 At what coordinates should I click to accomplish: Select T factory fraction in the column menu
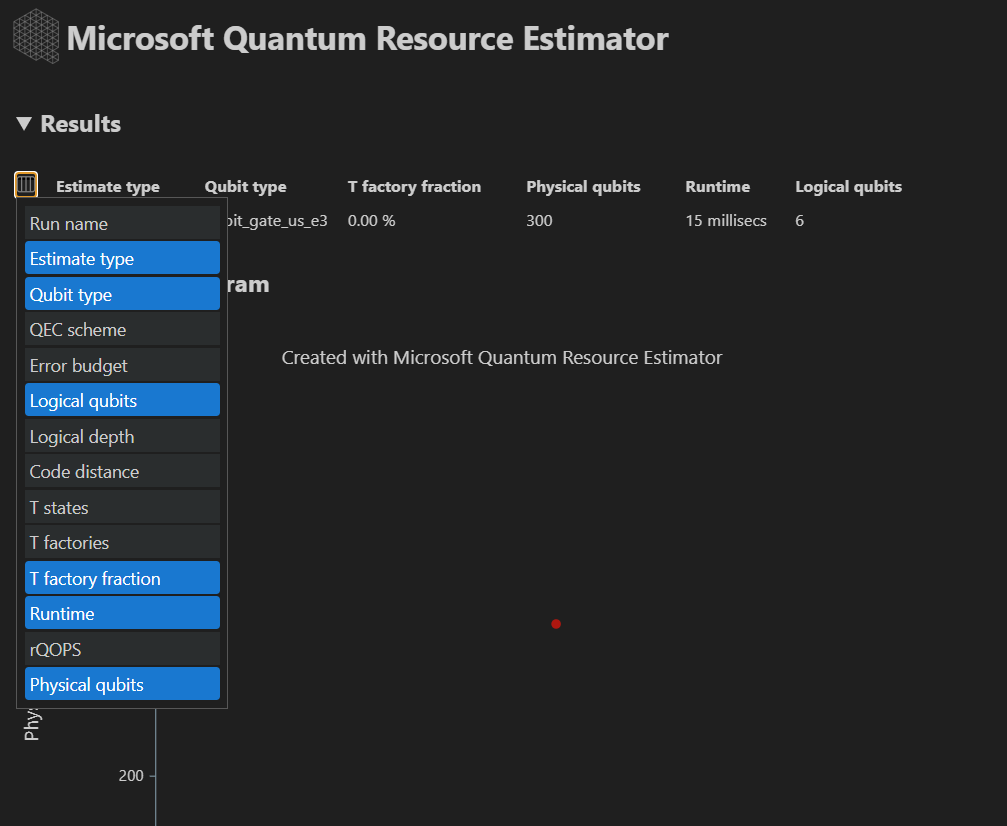(122, 577)
